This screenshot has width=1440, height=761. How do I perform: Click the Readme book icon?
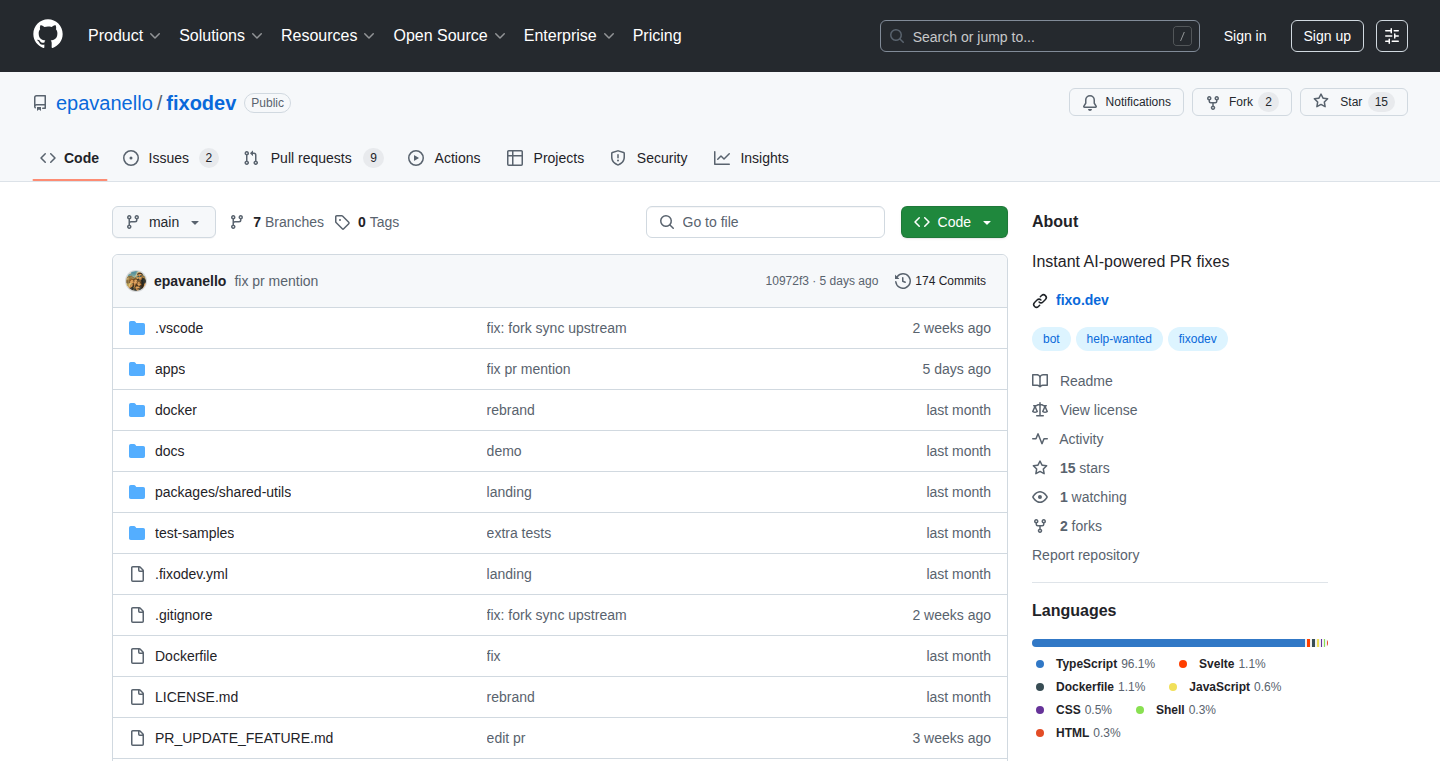tap(1040, 381)
